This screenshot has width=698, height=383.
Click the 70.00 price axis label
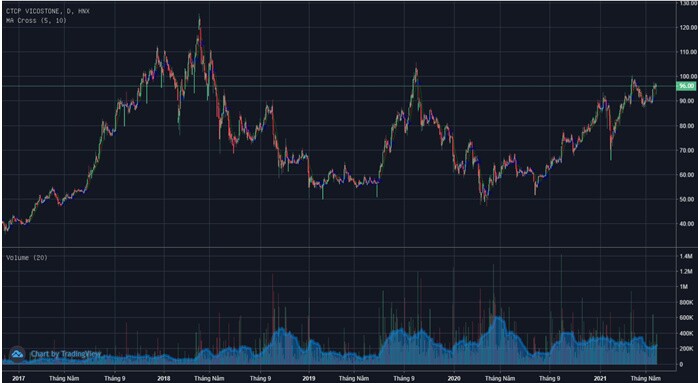(686, 150)
